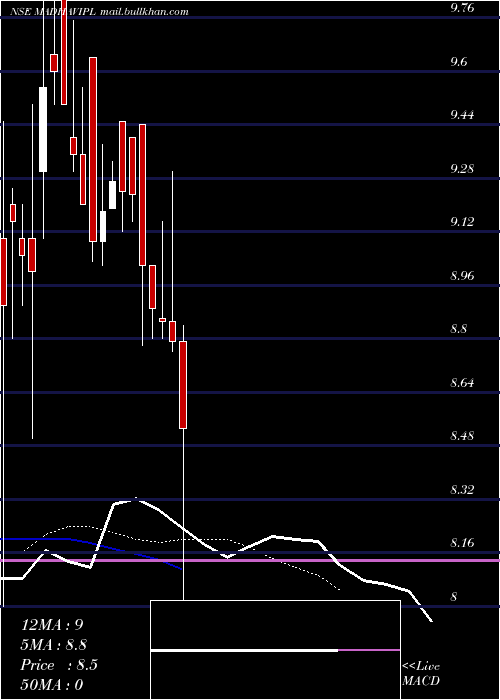This screenshot has height=700, width=500.
Task: Click the 8.48 price axis label
Action: coord(464,436)
